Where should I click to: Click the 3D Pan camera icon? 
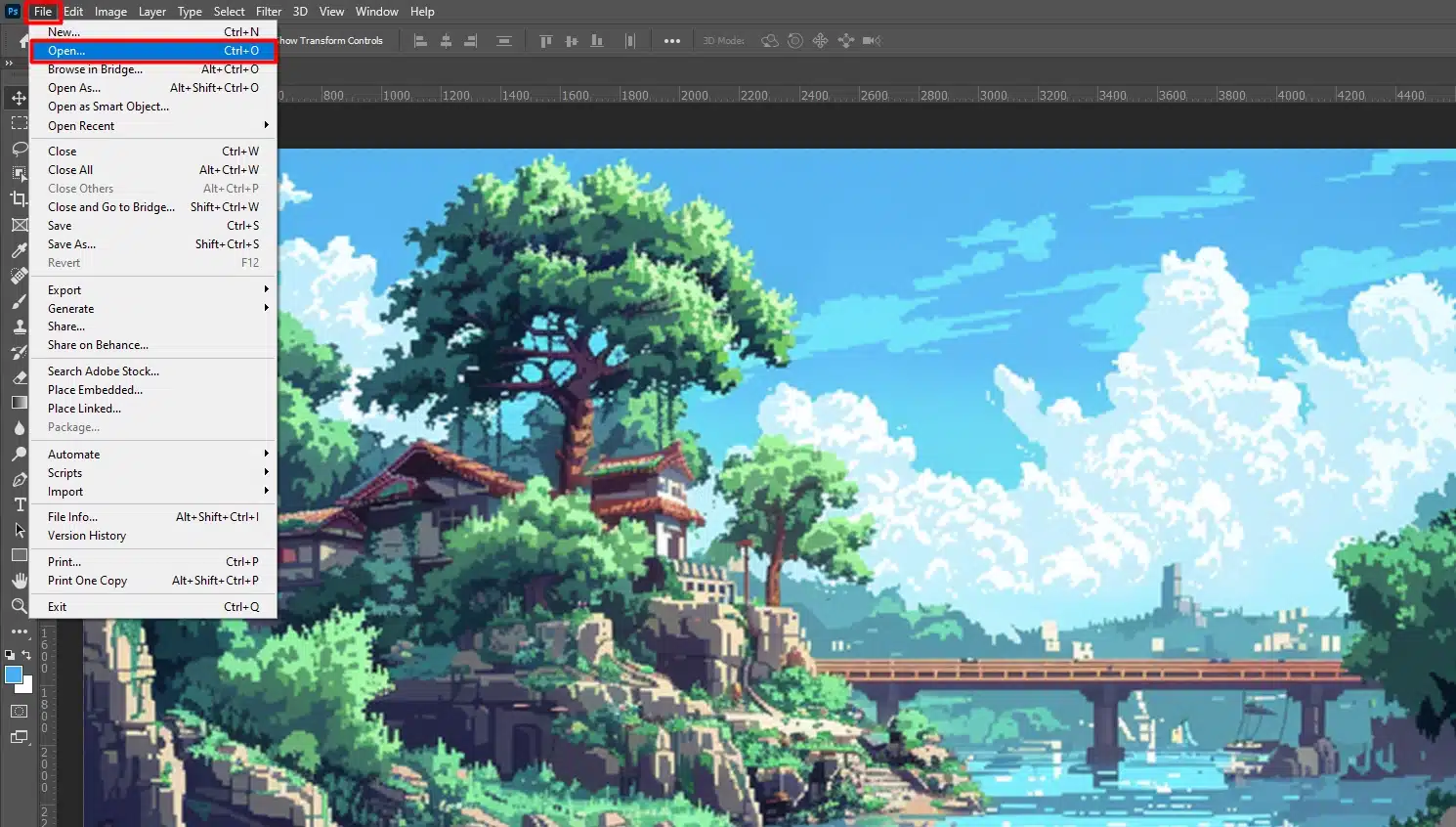click(820, 41)
